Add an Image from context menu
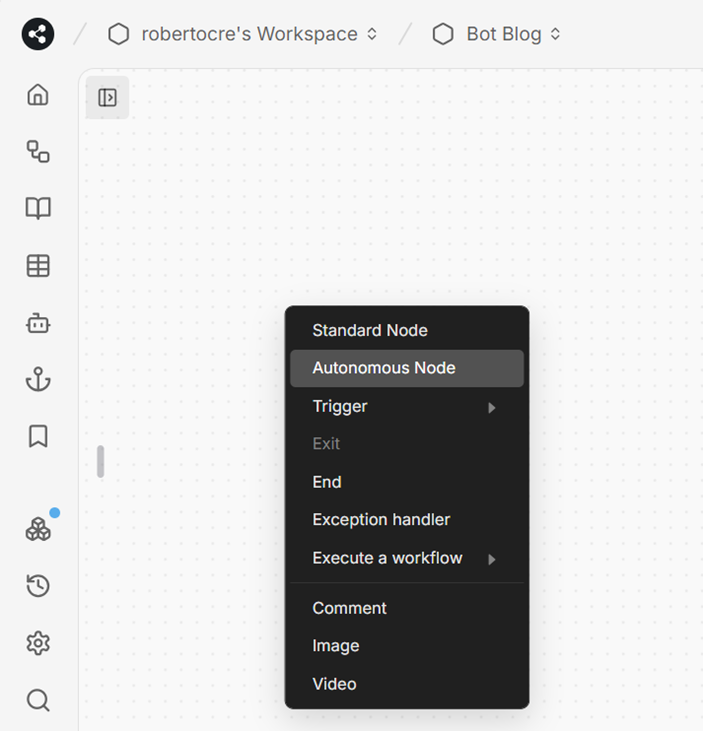Image resolution: width=703 pixels, height=731 pixels. tap(407, 646)
